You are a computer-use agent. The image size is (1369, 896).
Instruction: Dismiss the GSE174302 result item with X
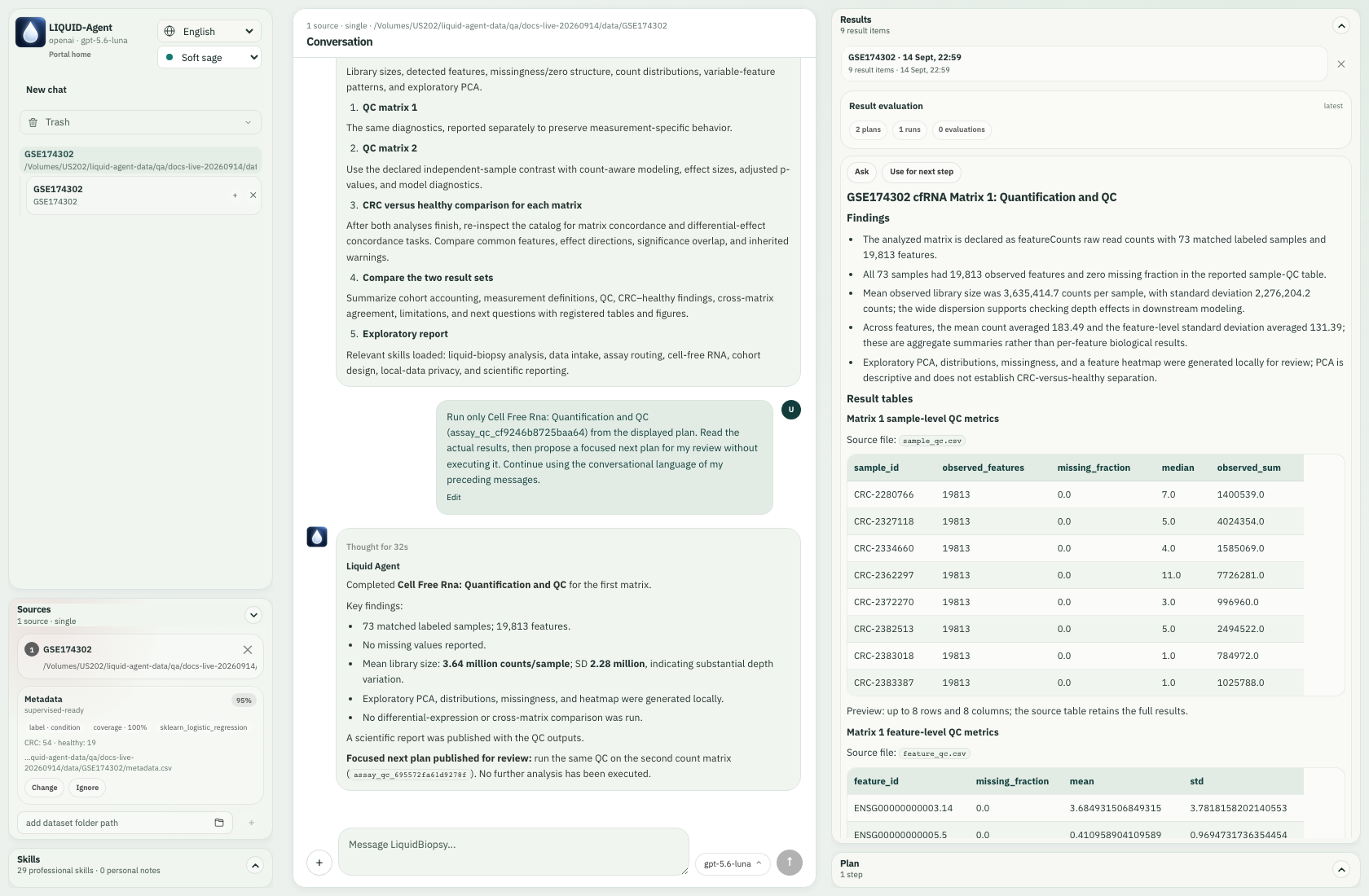point(1341,64)
